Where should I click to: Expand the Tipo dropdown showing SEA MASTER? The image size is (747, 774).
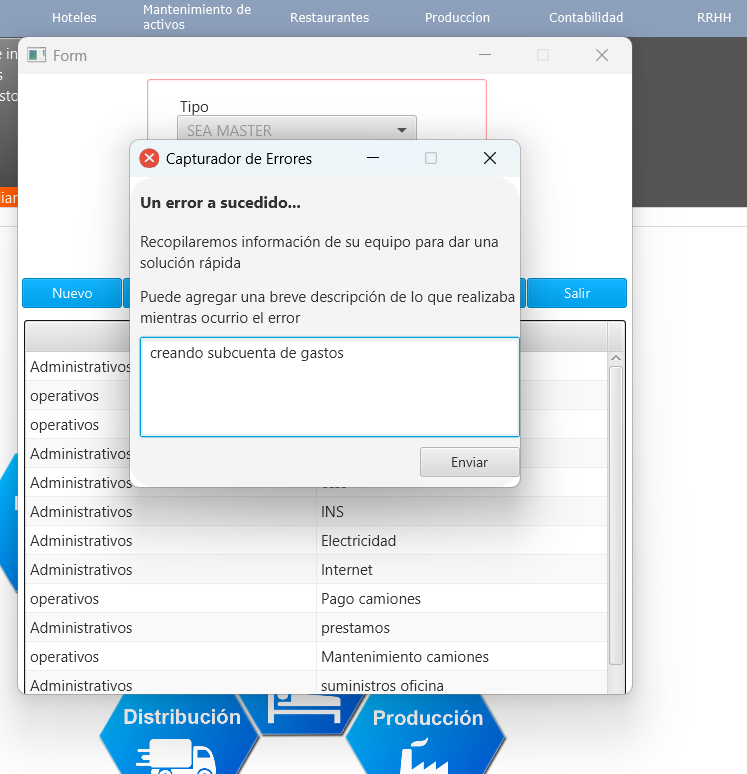tap(297, 130)
